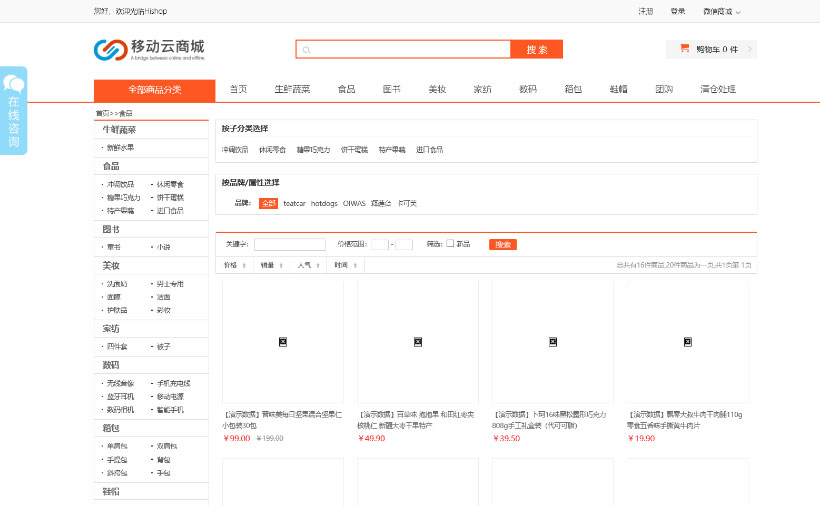Open the 在线咨询 chat widget

coord(14,111)
